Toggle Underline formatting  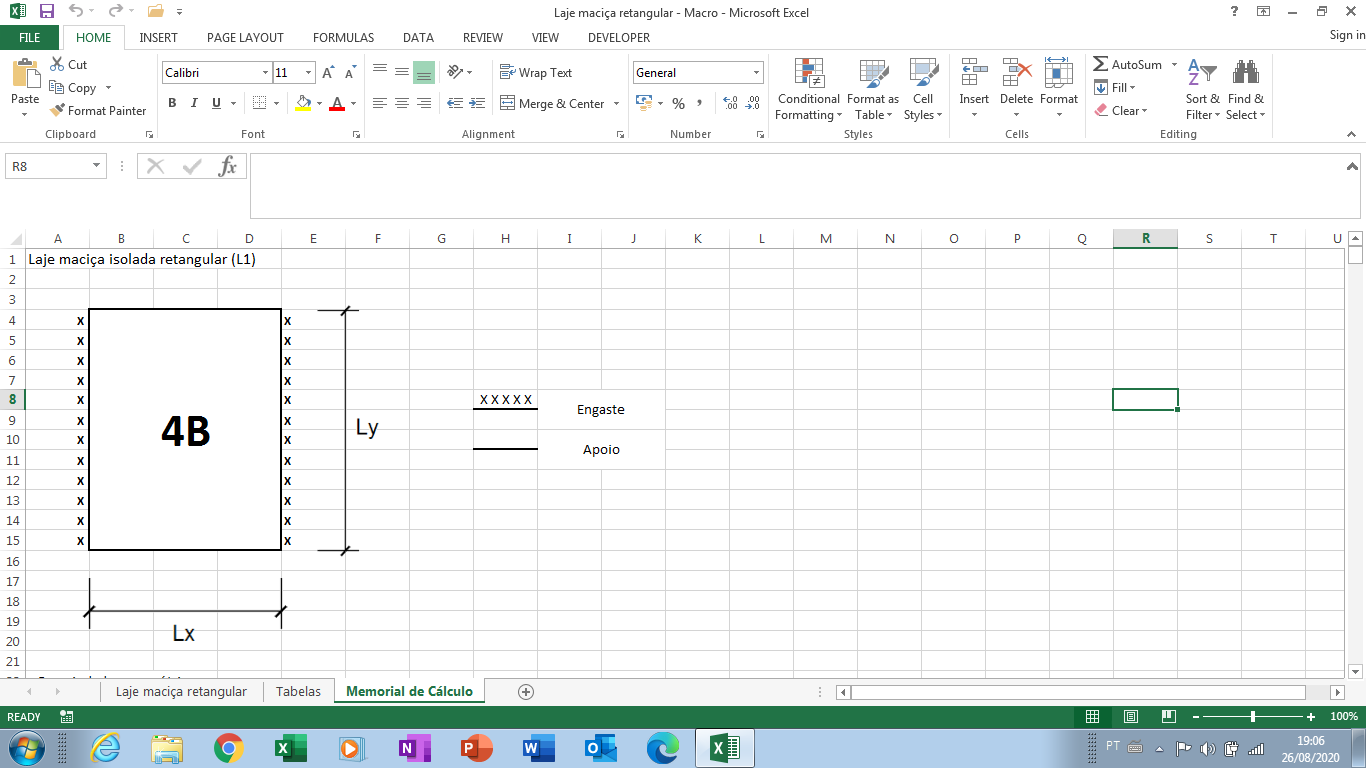click(216, 103)
